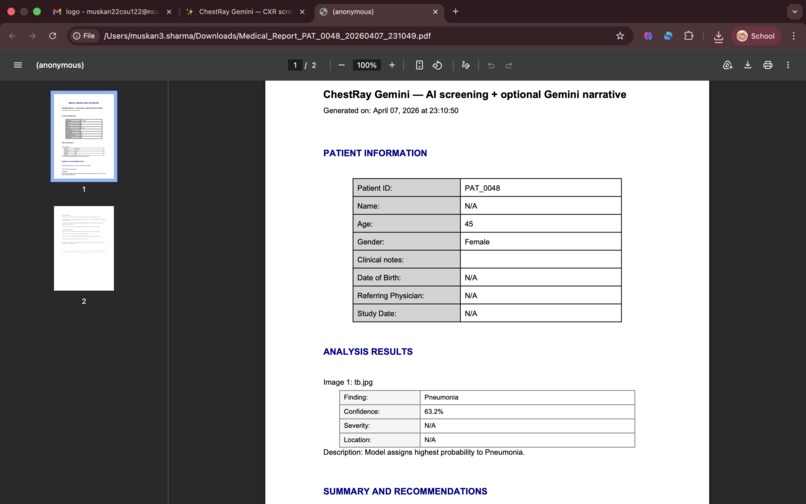Close the ChestRay Gemini tab
The width and height of the screenshot is (806, 504).
coord(302,11)
